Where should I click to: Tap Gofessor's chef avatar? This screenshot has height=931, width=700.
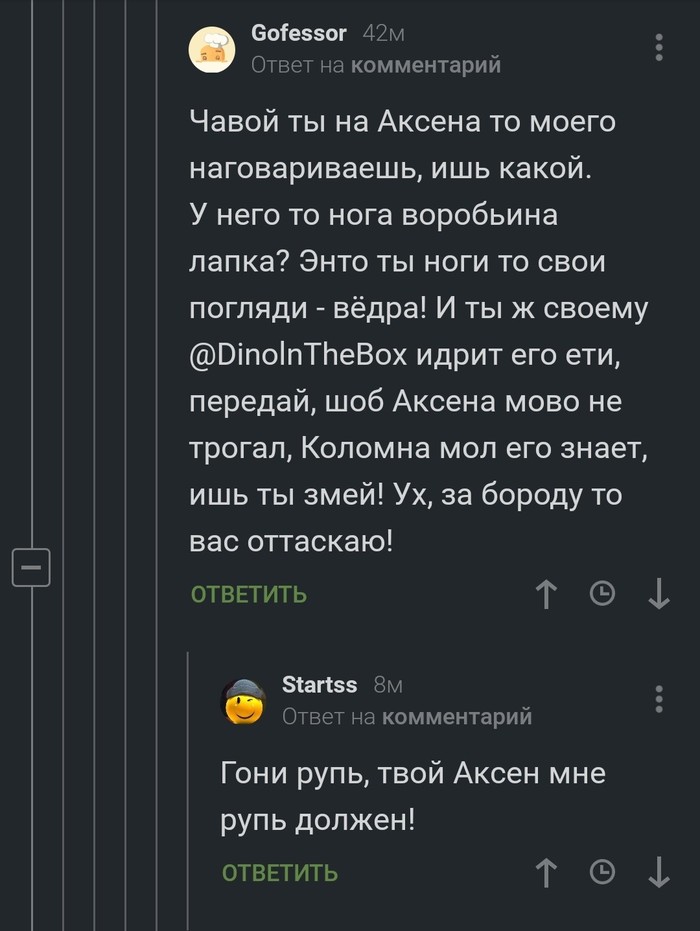pyautogui.click(x=212, y=47)
